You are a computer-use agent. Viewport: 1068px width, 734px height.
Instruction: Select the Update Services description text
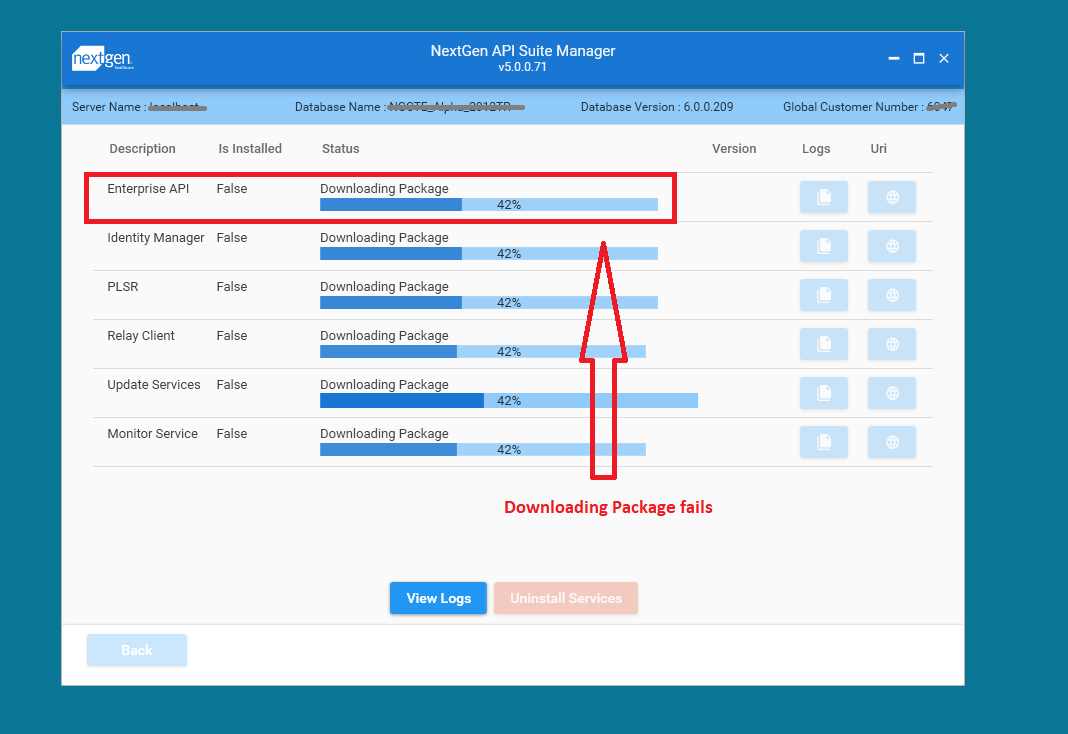(154, 385)
